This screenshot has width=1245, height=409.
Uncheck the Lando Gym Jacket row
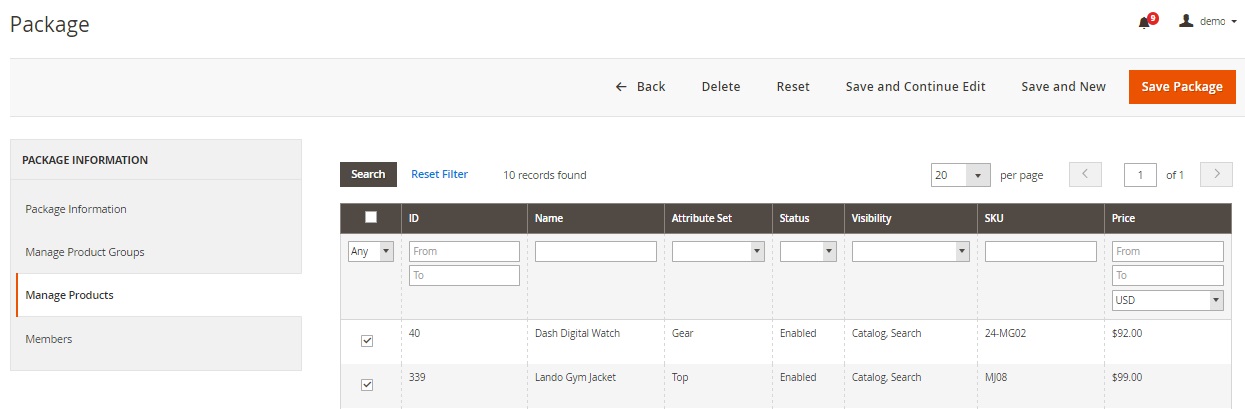(367, 385)
